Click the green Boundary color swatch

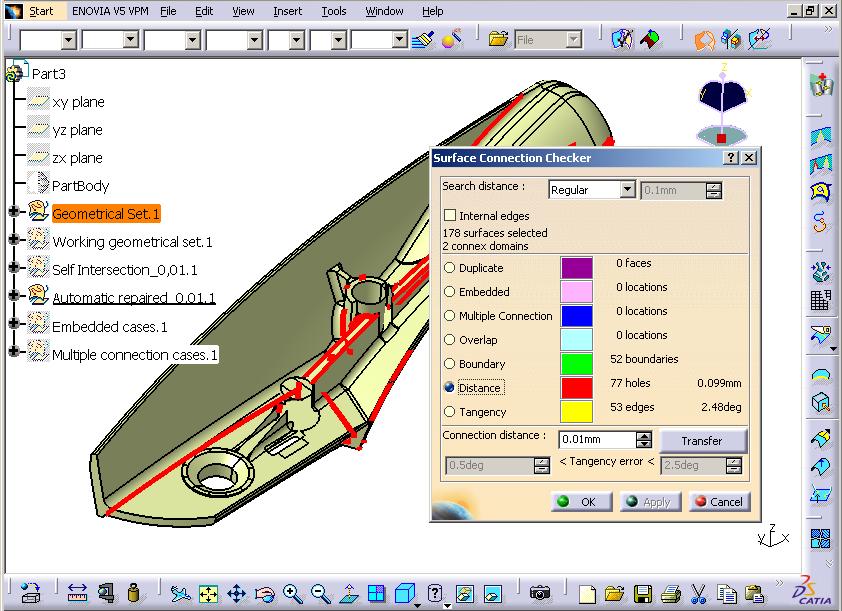577,363
